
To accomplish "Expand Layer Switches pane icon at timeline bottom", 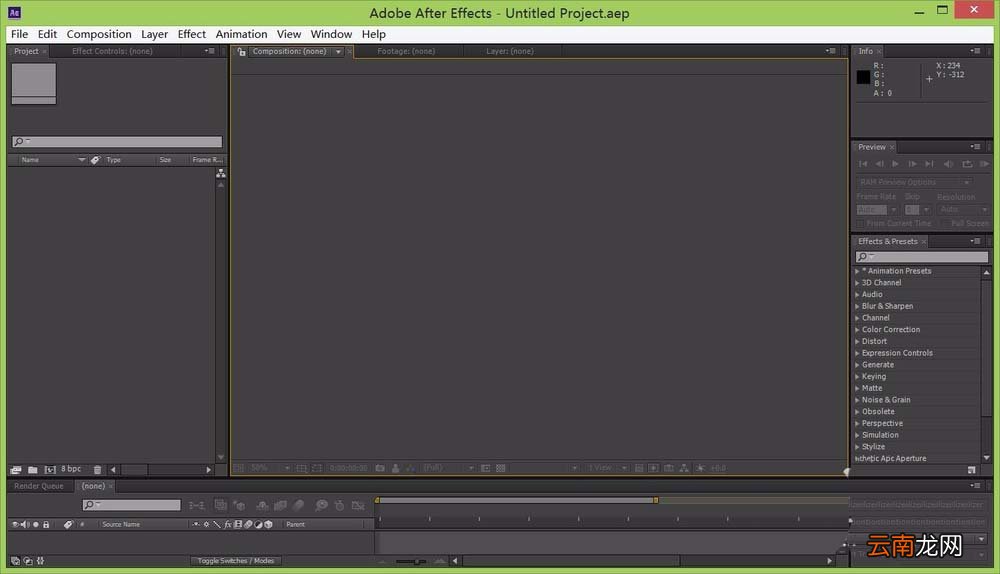I will coord(15,561).
